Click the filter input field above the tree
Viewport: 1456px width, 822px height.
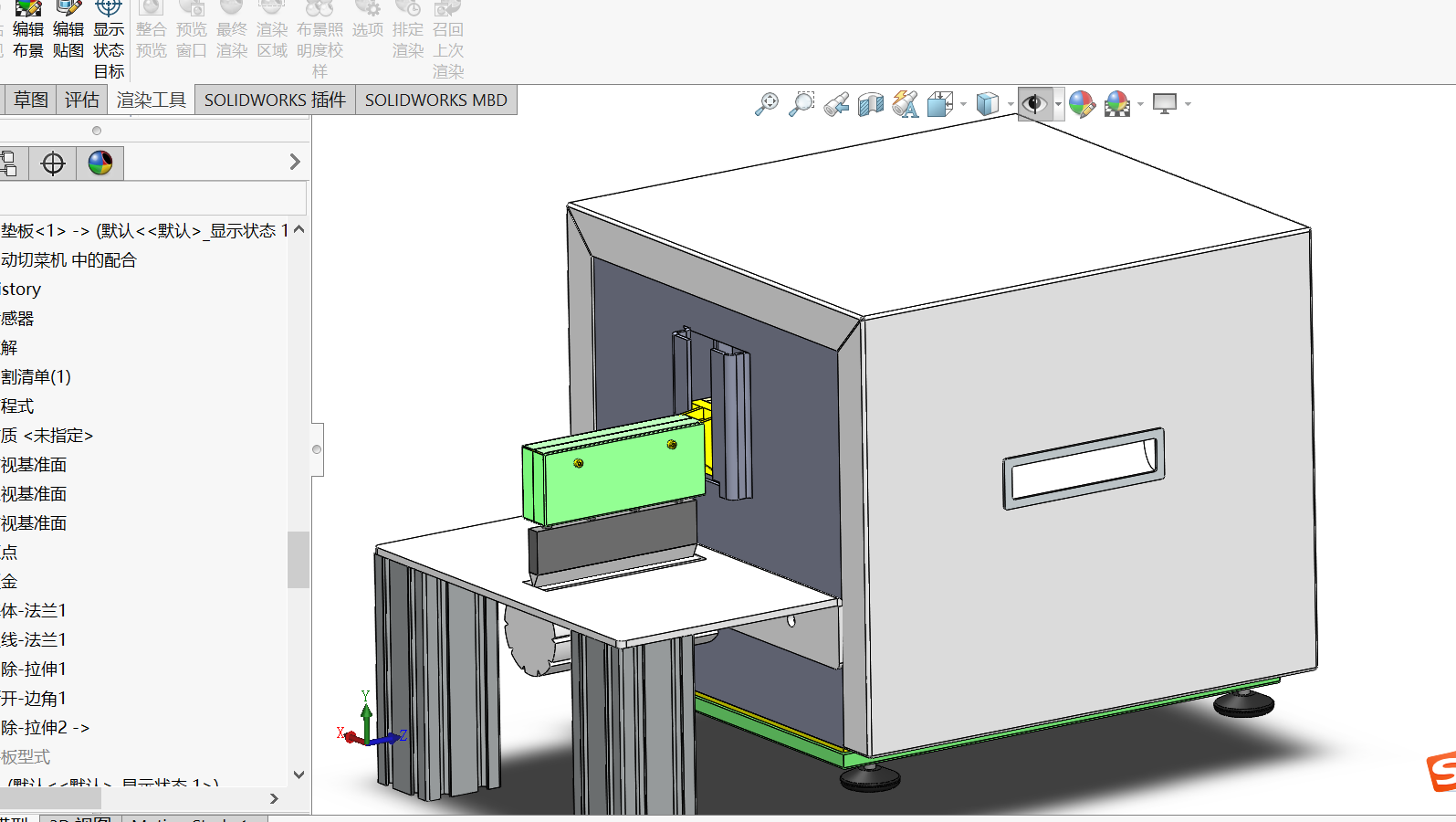tap(153, 198)
